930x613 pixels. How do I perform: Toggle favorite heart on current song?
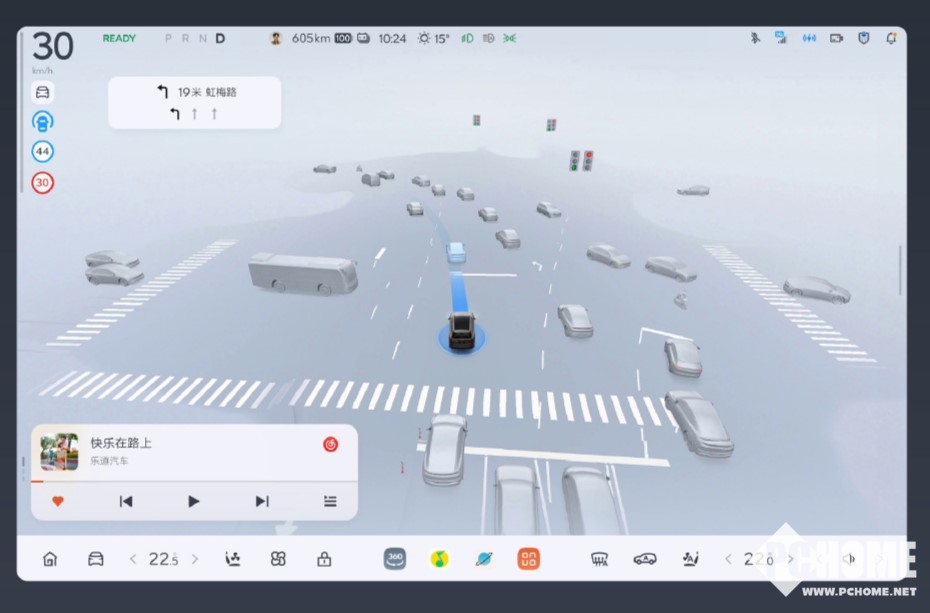click(58, 501)
